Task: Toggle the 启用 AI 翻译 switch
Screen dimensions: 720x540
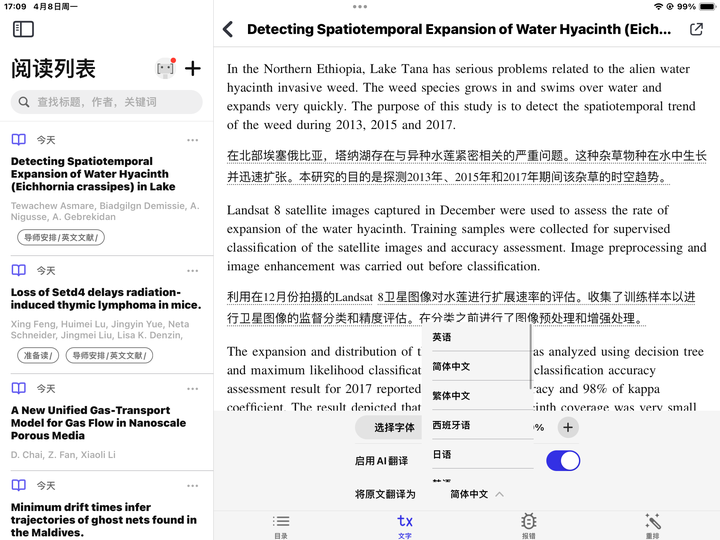Action: [563, 461]
